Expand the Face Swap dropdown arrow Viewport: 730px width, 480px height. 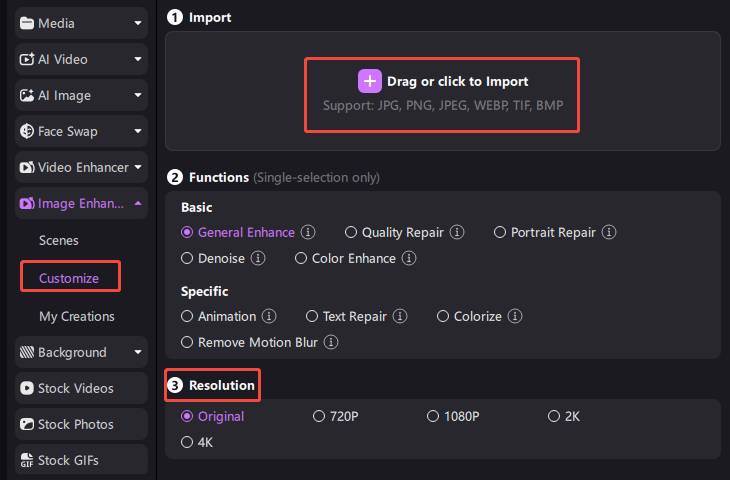coord(138,131)
